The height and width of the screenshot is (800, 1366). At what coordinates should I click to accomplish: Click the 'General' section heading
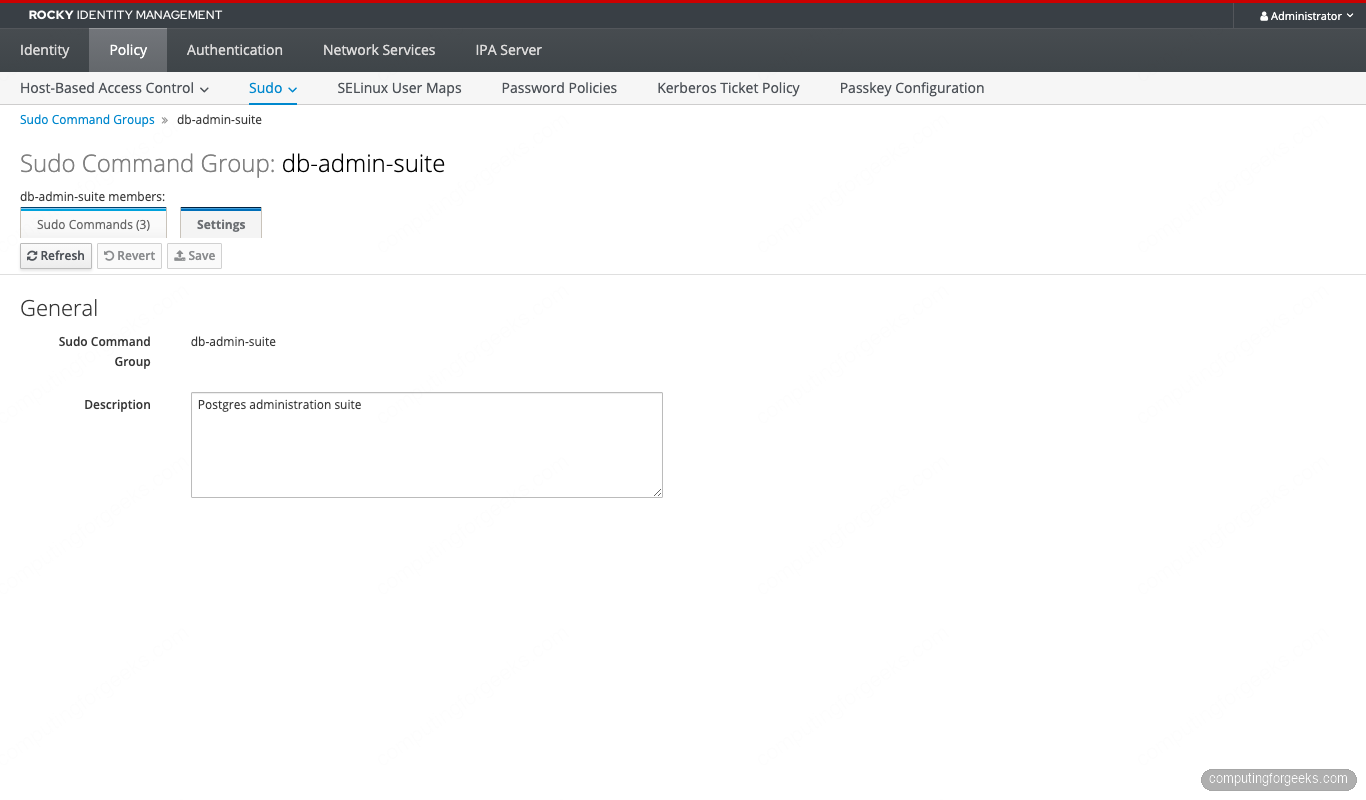click(x=59, y=308)
